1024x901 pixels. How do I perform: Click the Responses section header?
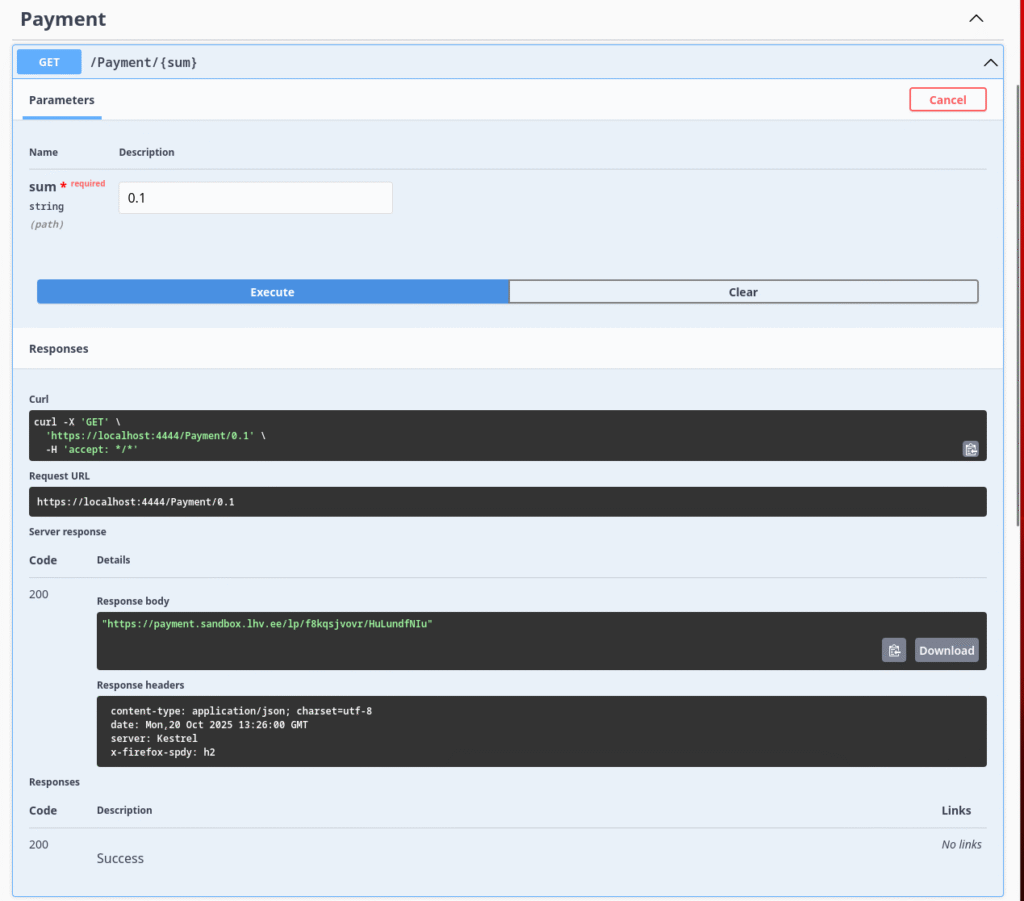(x=59, y=349)
